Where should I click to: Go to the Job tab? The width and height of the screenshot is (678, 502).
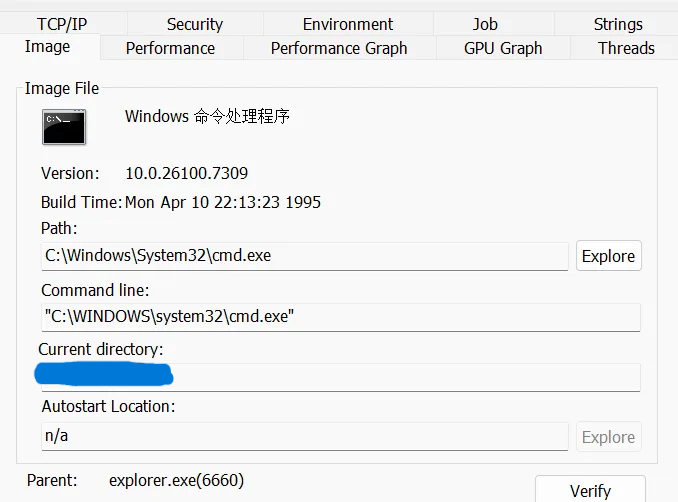coord(485,24)
